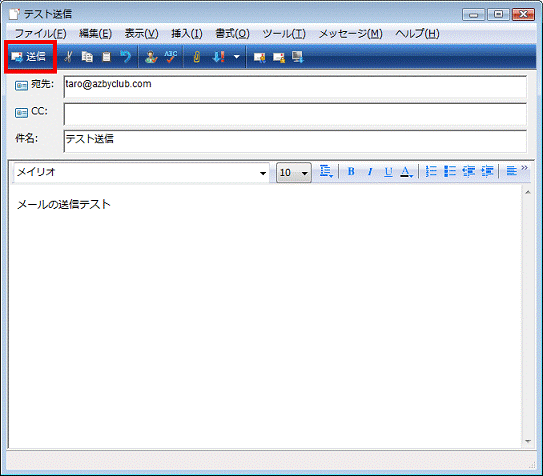543x476 pixels.
Task: Open the 挿入(I) menu
Action: click(187, 34)
